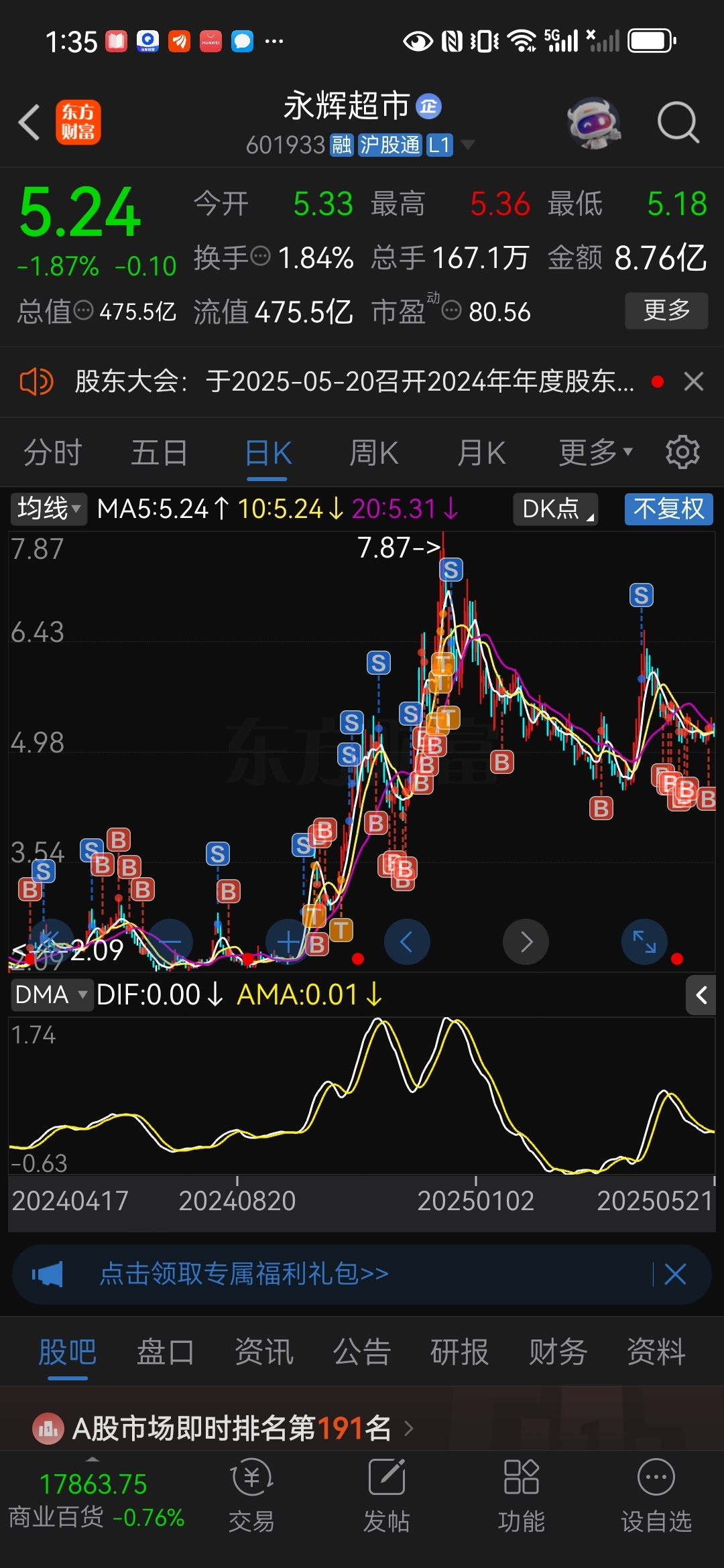Tap the ranking chart icon
The image size is (724, 1568).
pos(48,1429)
